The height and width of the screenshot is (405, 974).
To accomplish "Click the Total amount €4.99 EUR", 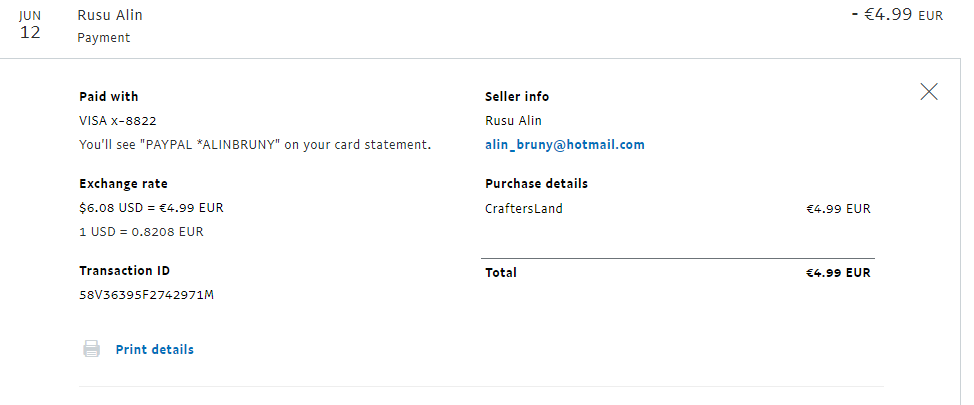I will (x=838, y=272).
